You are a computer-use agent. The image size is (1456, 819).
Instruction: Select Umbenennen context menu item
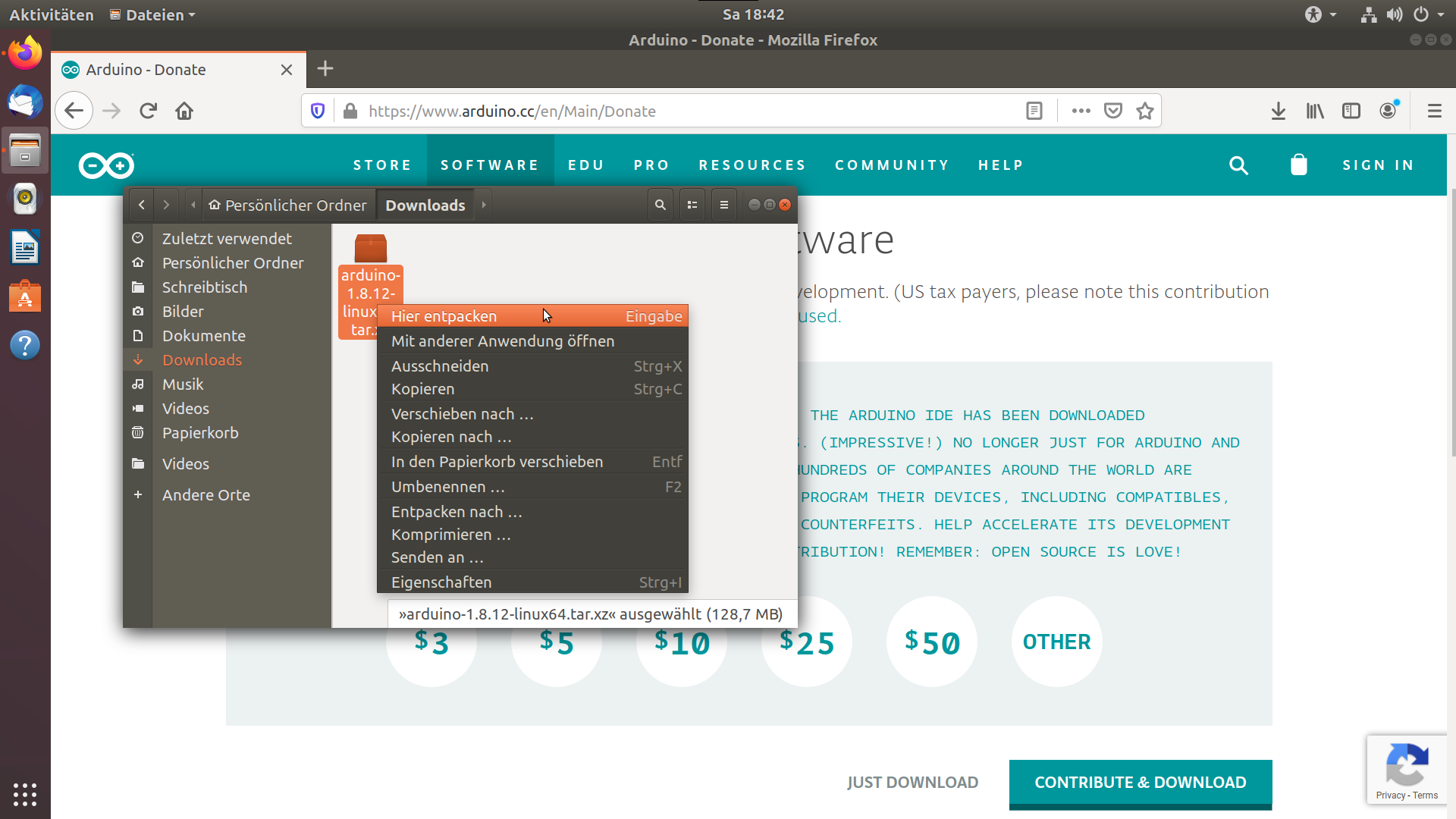pyautogui.click(x=533, y=487)
